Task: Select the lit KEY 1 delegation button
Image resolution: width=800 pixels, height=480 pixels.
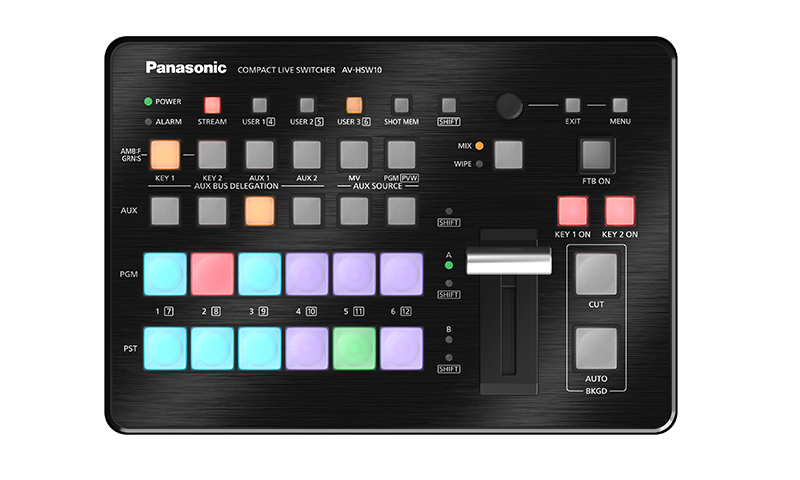Action: pyautogui.click(x=165, y=155)
